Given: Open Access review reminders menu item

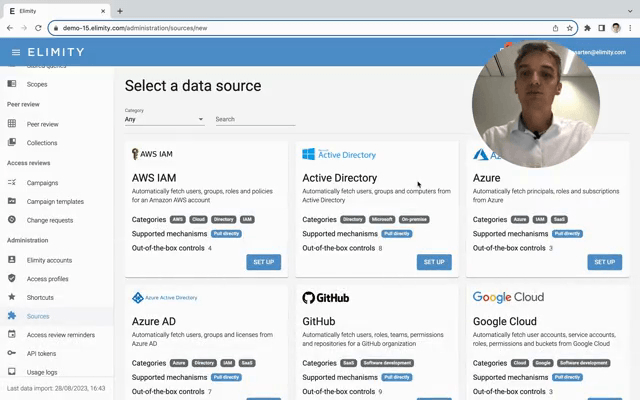Looking at the screenshot, I should point(61,335).
